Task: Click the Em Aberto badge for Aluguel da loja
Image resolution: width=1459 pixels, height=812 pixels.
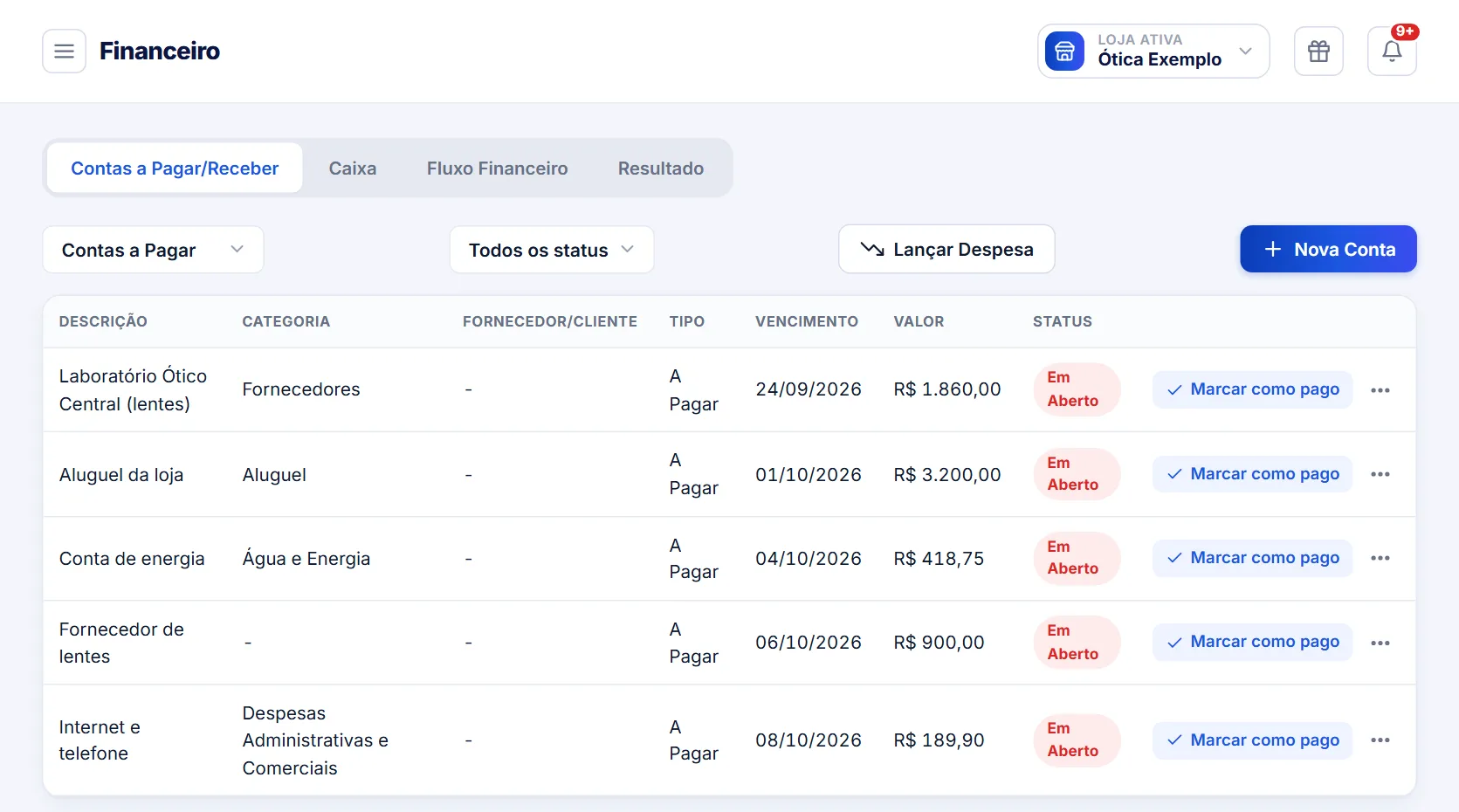Action: [x=1077, y=474]
